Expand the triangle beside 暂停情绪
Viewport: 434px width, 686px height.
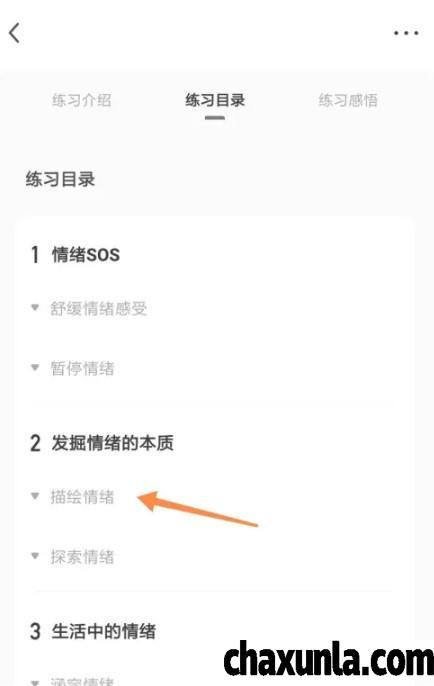[x=35, y=367]
